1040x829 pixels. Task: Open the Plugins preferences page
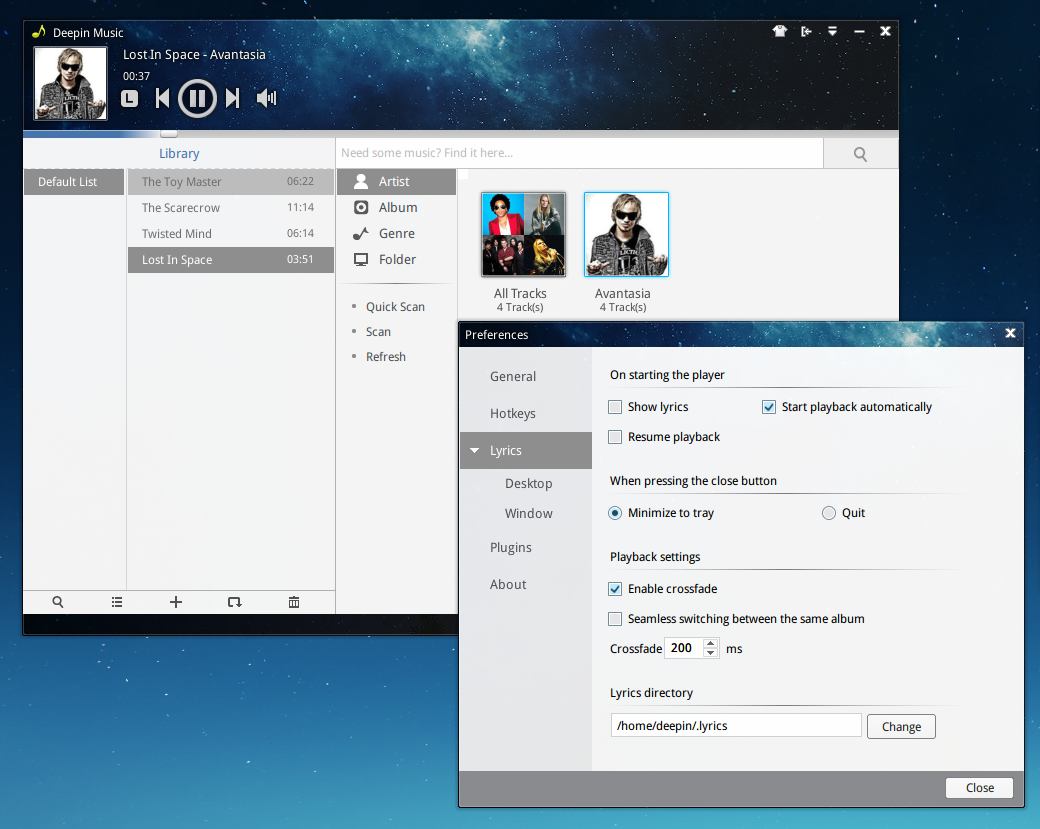click(511, 547)
